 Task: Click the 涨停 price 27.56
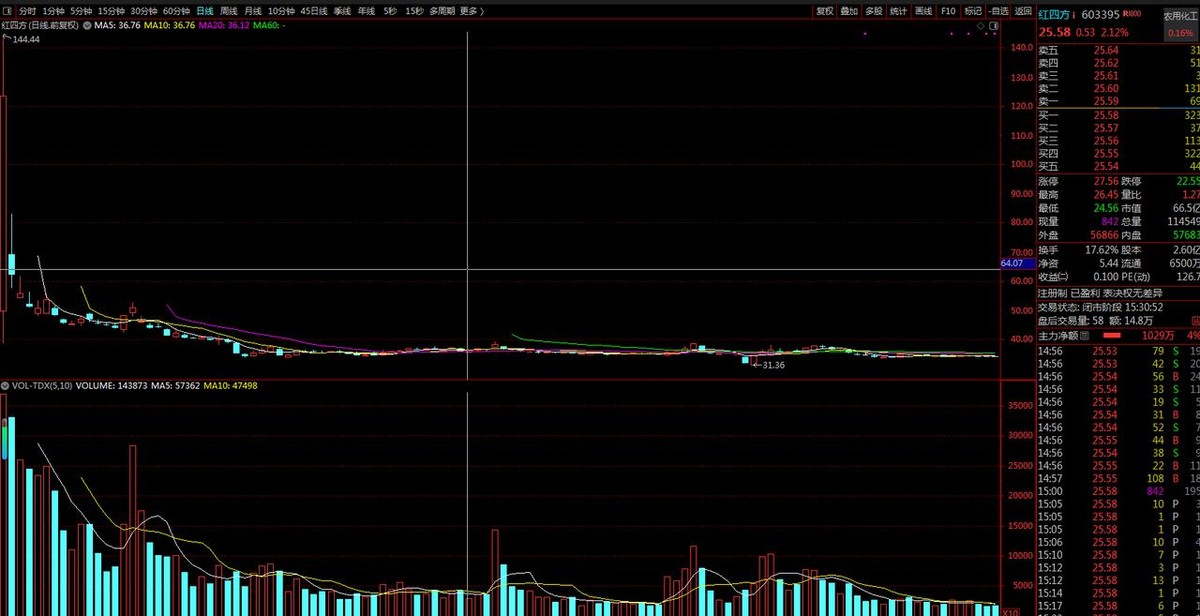tap(1107, 181)
